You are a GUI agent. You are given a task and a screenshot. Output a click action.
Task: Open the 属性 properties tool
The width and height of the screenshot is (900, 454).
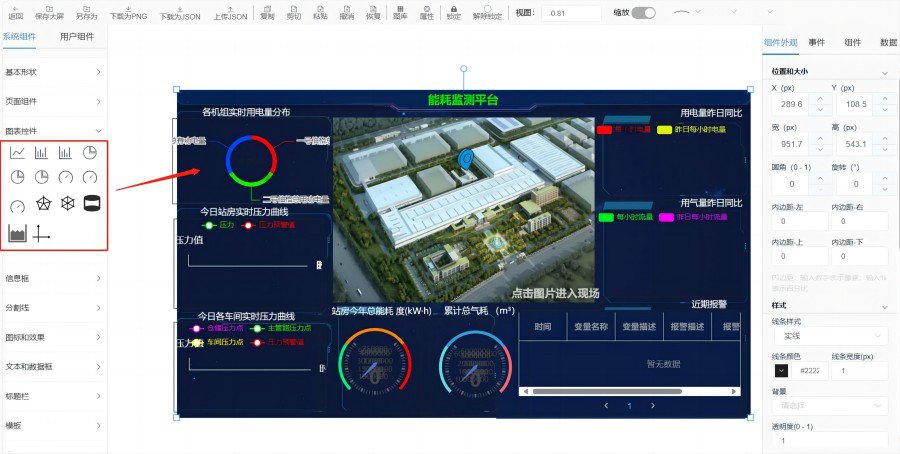tap(426, 13)
